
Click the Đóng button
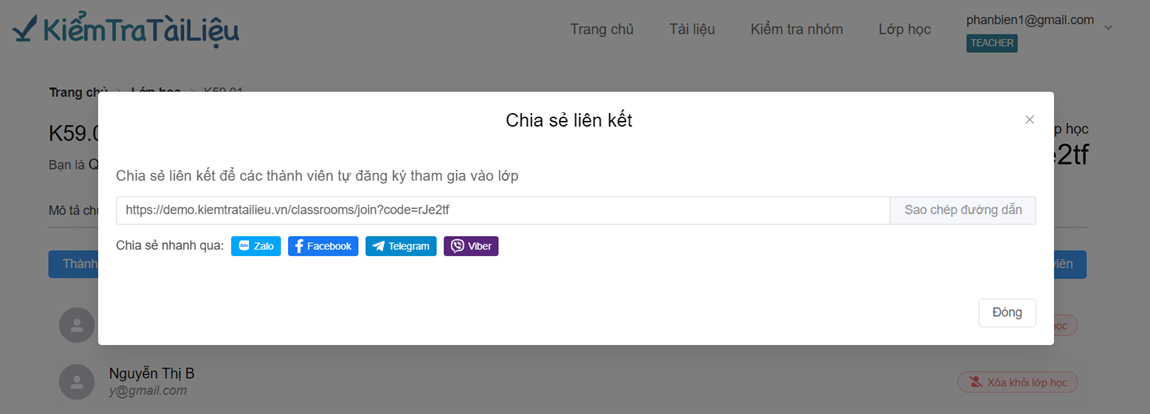click(1007, 313)
